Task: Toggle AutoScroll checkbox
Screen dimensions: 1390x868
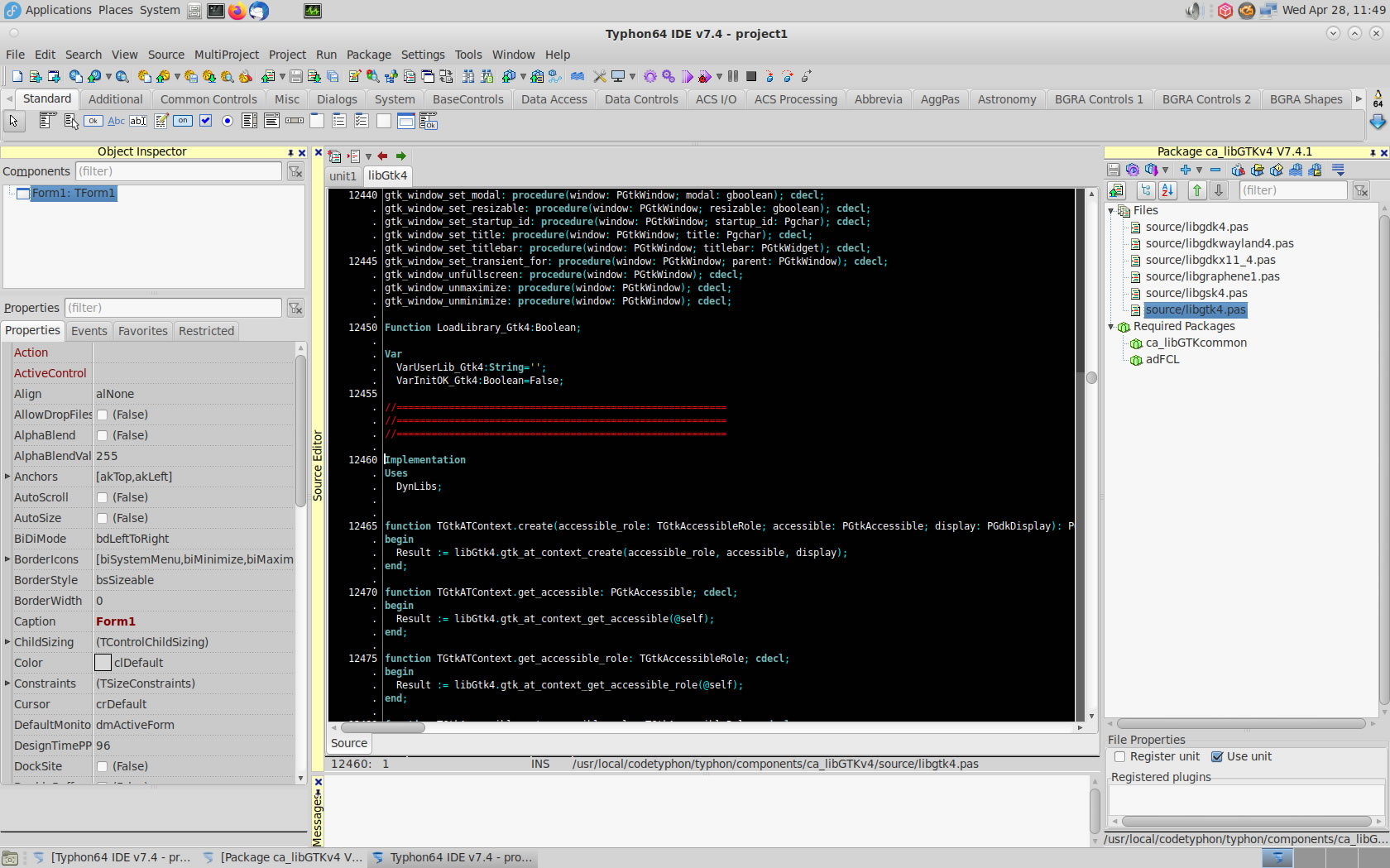Action: [x=103, y=497]
